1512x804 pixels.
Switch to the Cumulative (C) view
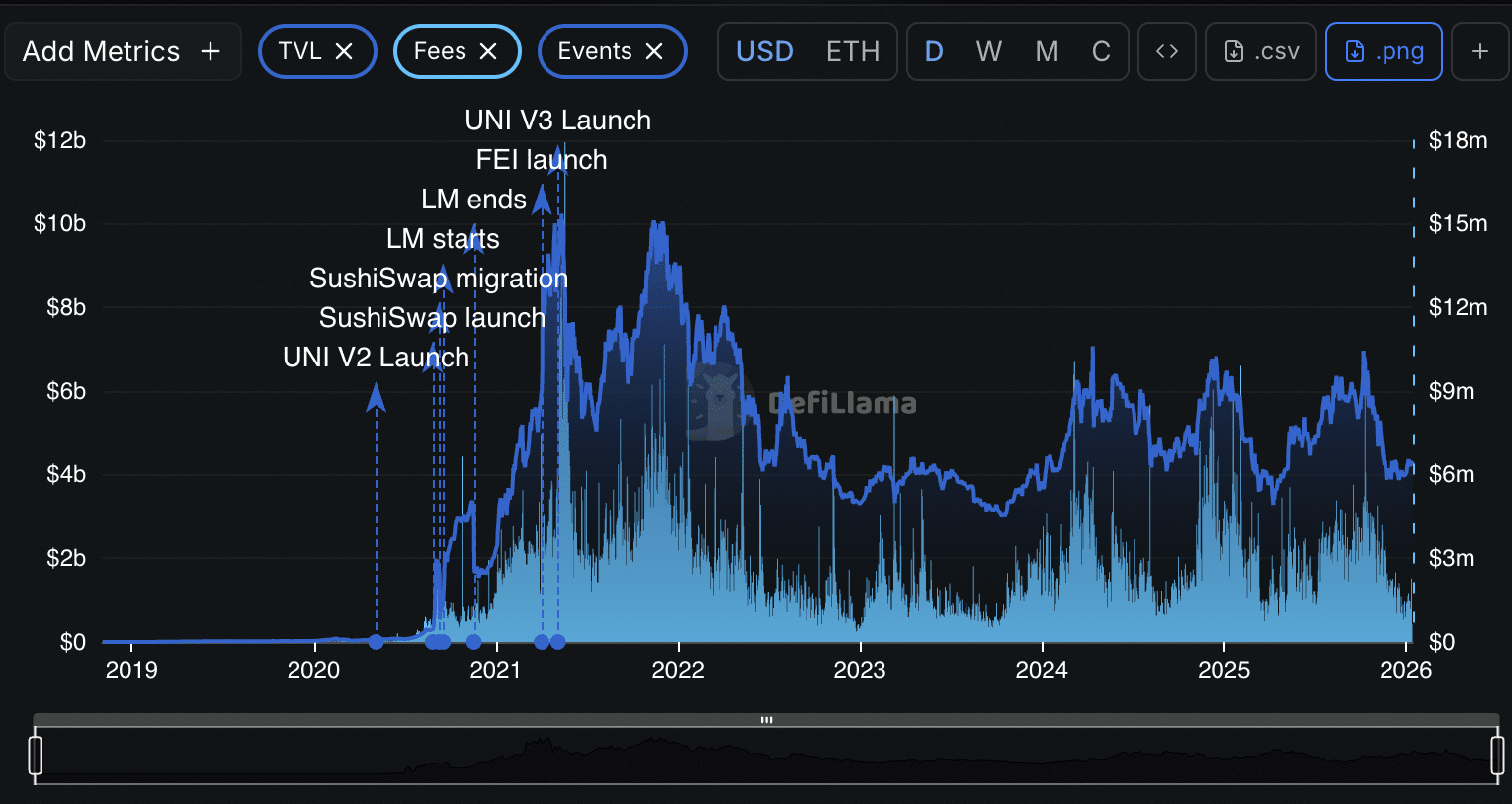1101,51
